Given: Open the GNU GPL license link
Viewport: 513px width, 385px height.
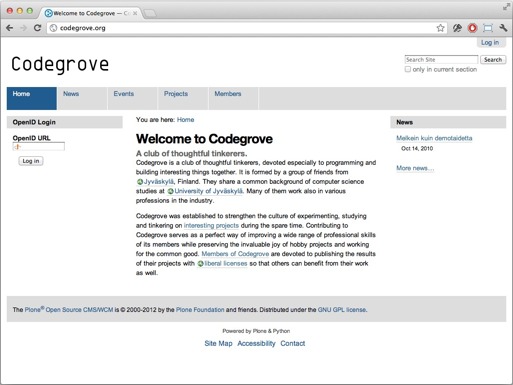Looking at the screenshot, I should click(342, 310).
